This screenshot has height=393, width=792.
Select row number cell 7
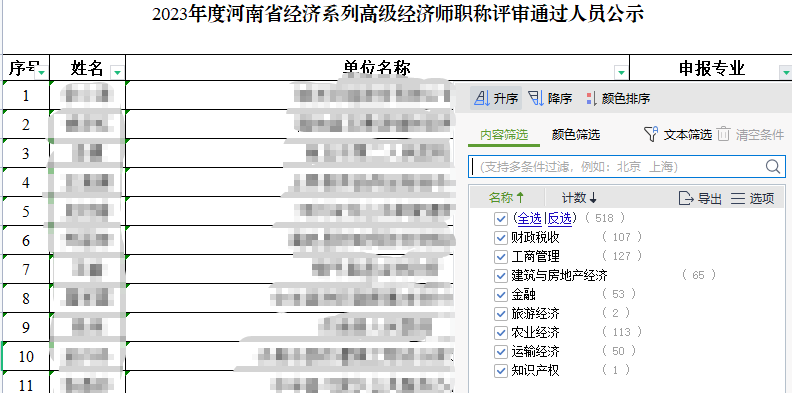[x=26, y=269]
